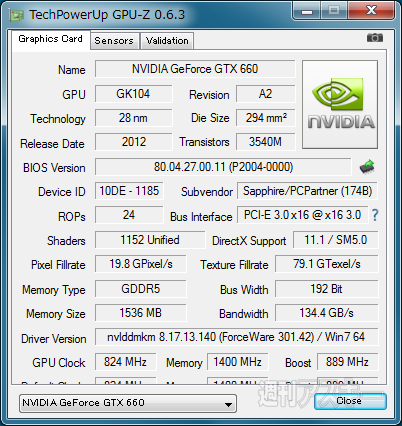Select the BIOS Version '80.04.27.00.11 (P2004-0000)'
This screenshot has height=426, width=402.
coord(223,167)
